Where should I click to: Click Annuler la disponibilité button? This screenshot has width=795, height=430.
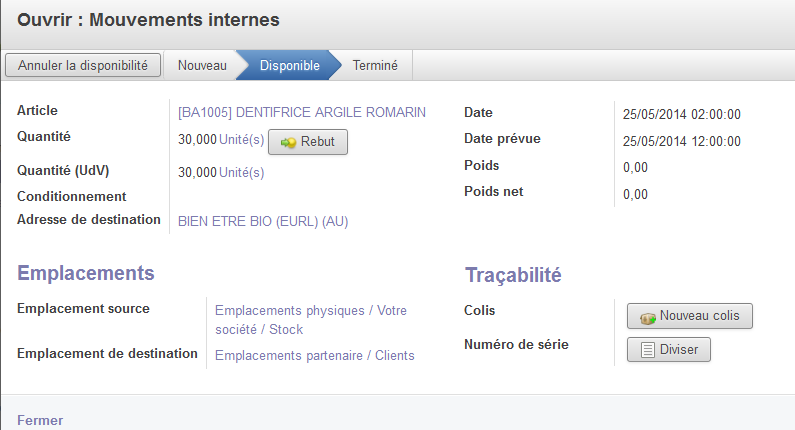point(83,65)
